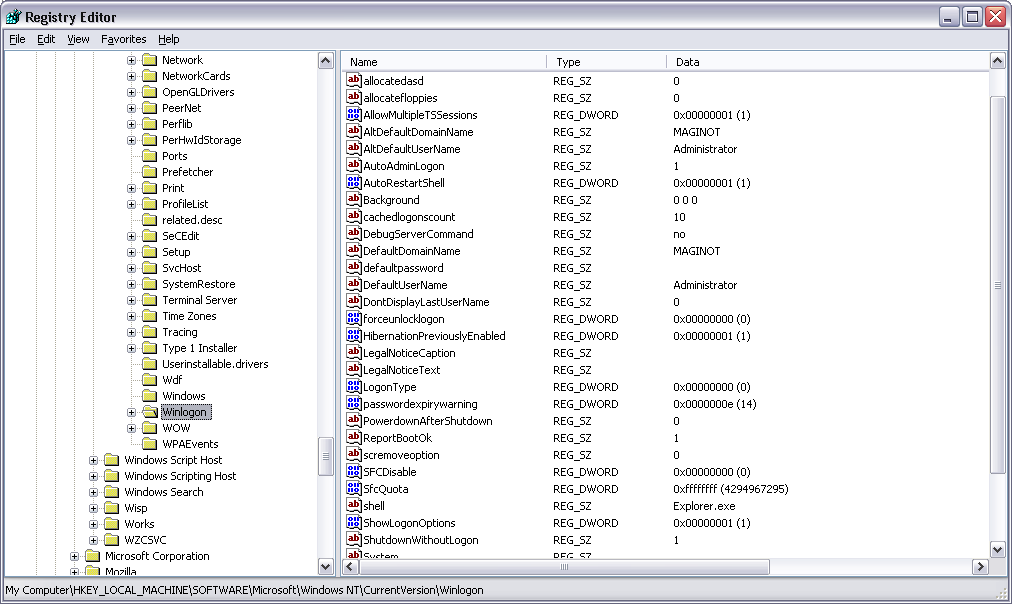Click the Registry Editor title bar icon
Screen dimensions: 1012x604
(14, 17)
